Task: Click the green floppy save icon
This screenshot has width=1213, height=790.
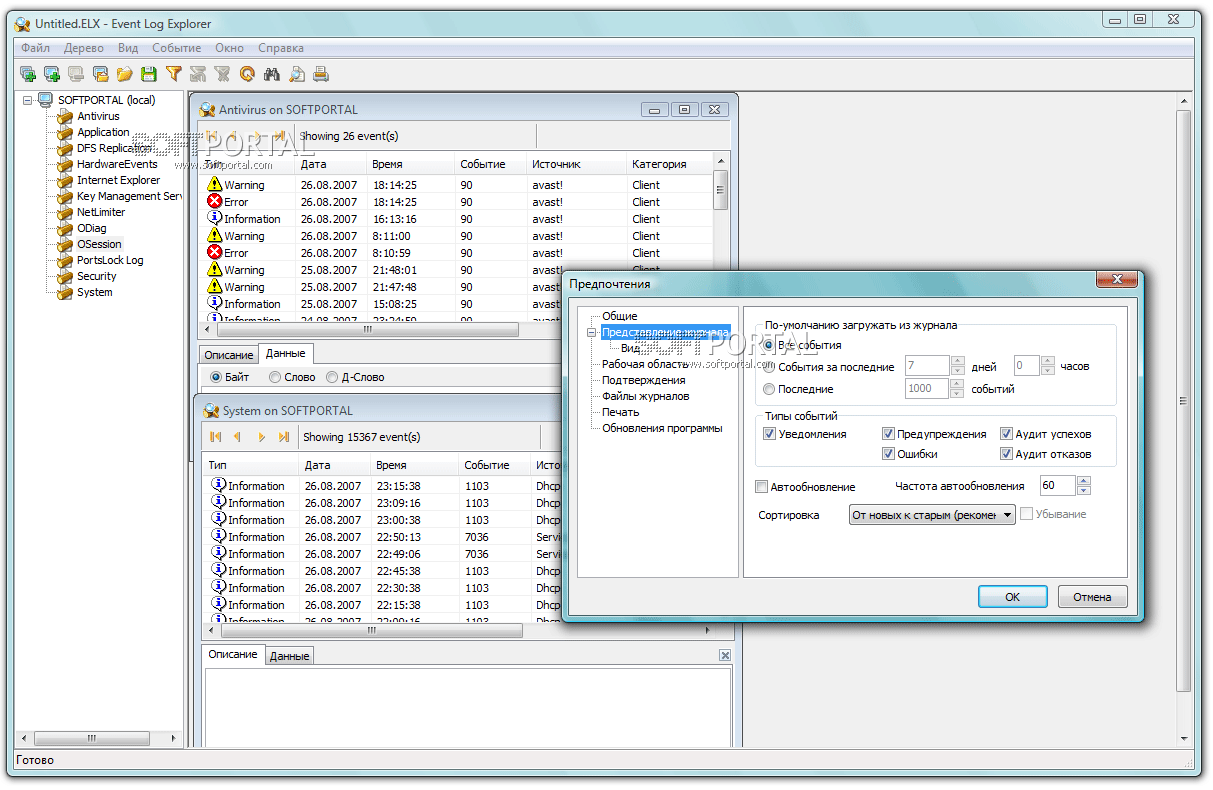Action: point(149,73)
